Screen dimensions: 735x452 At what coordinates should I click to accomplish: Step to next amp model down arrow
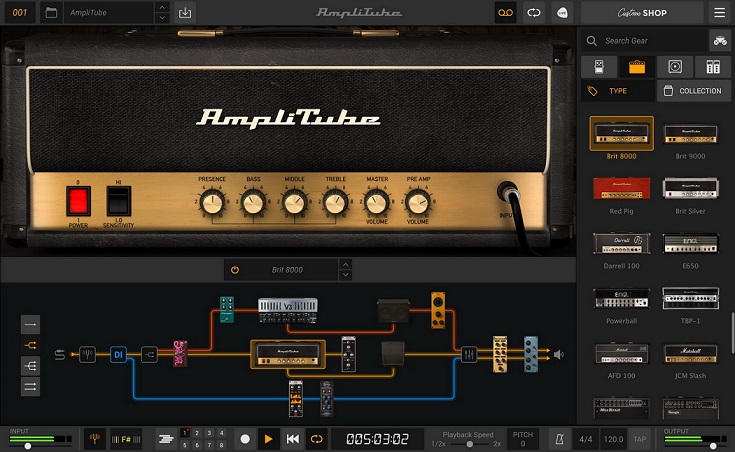tap(345, 275)
